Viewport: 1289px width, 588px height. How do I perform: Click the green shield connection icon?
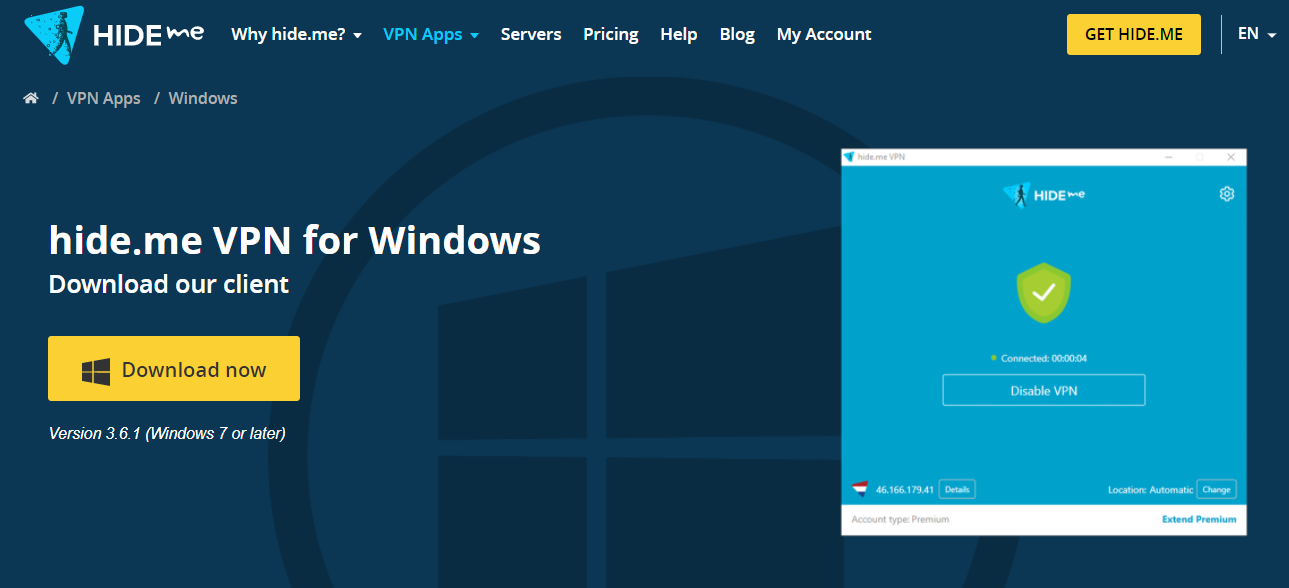(1043, 293)
